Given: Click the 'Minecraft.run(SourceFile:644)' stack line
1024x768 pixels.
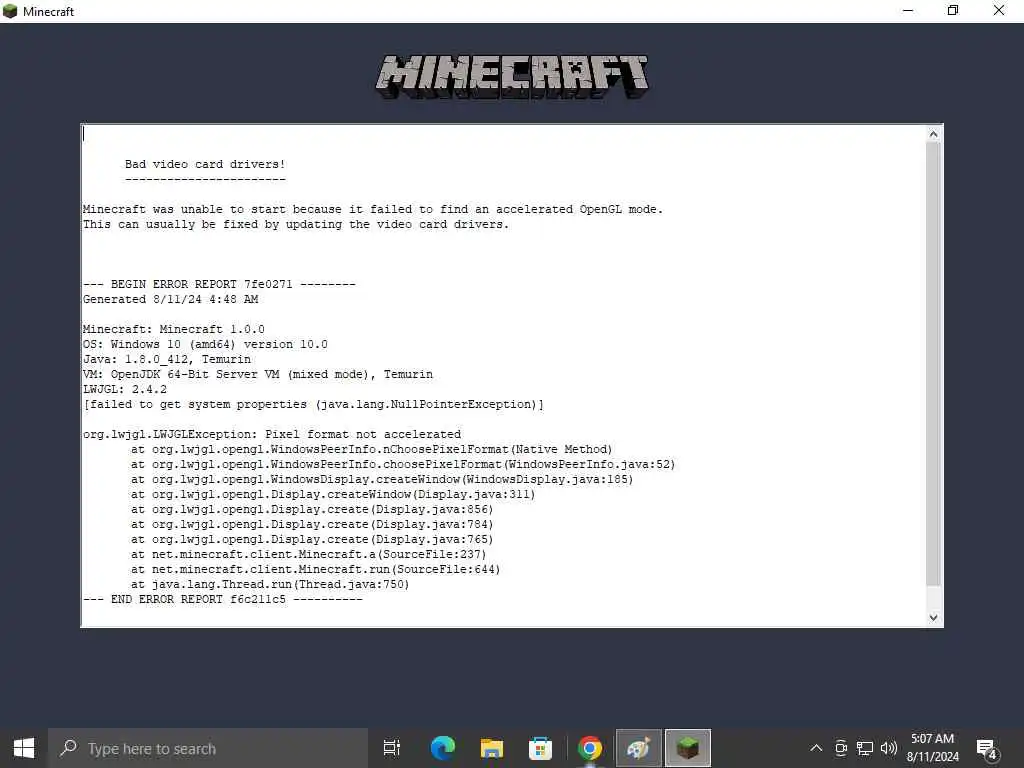Looking at the screenshot, I should point(315,570).
